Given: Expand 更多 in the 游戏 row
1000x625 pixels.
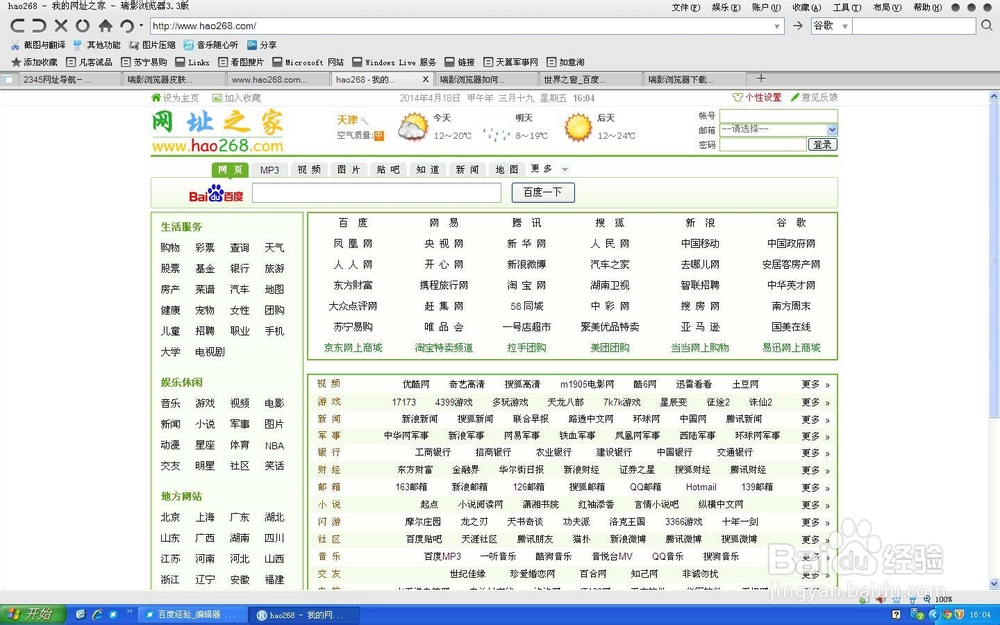Looking at the screenshot, I should pos(815,402).
